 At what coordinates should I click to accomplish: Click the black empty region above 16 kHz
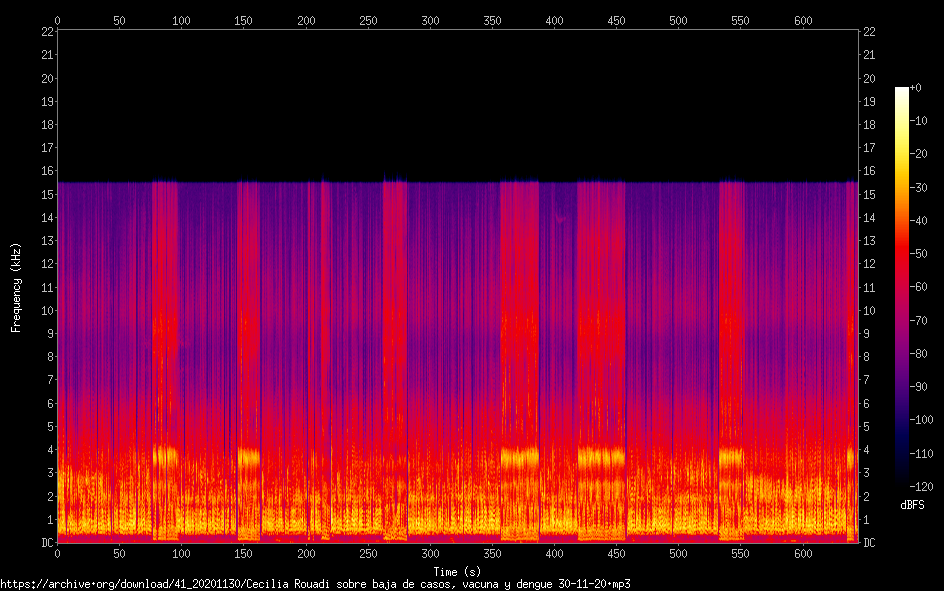[458, 102]
